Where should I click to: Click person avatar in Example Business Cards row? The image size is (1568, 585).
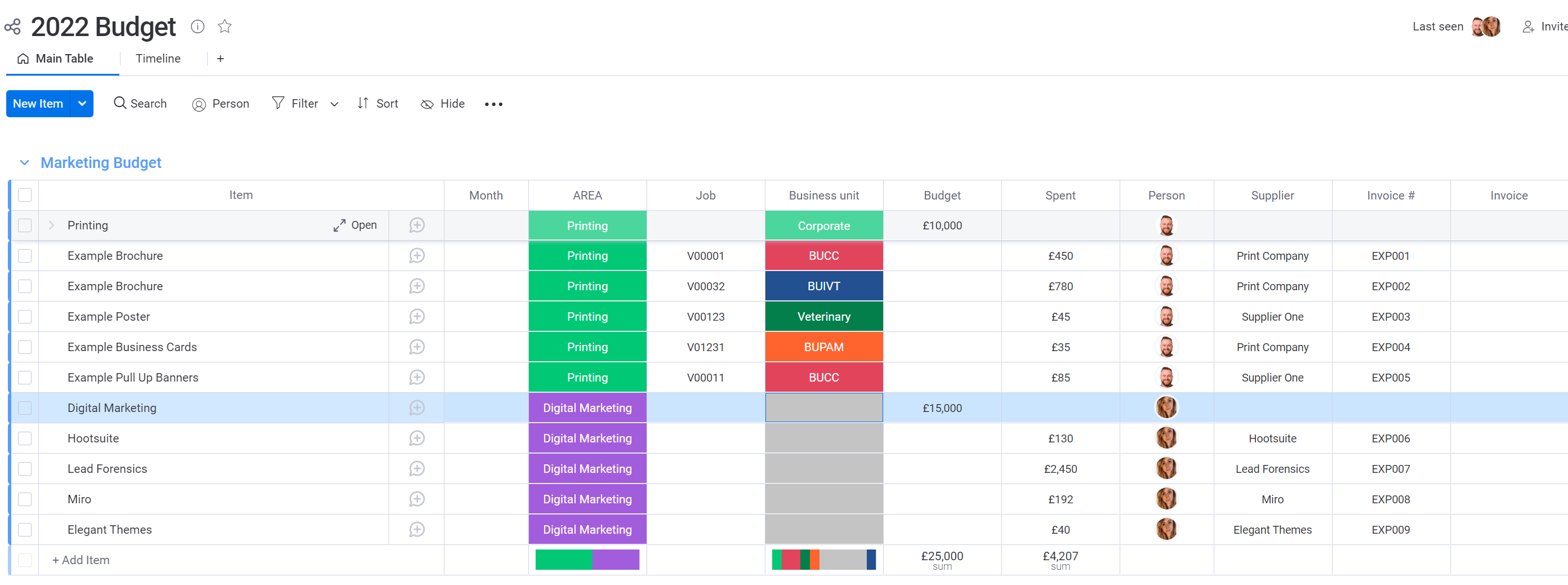pos(1166,347)
